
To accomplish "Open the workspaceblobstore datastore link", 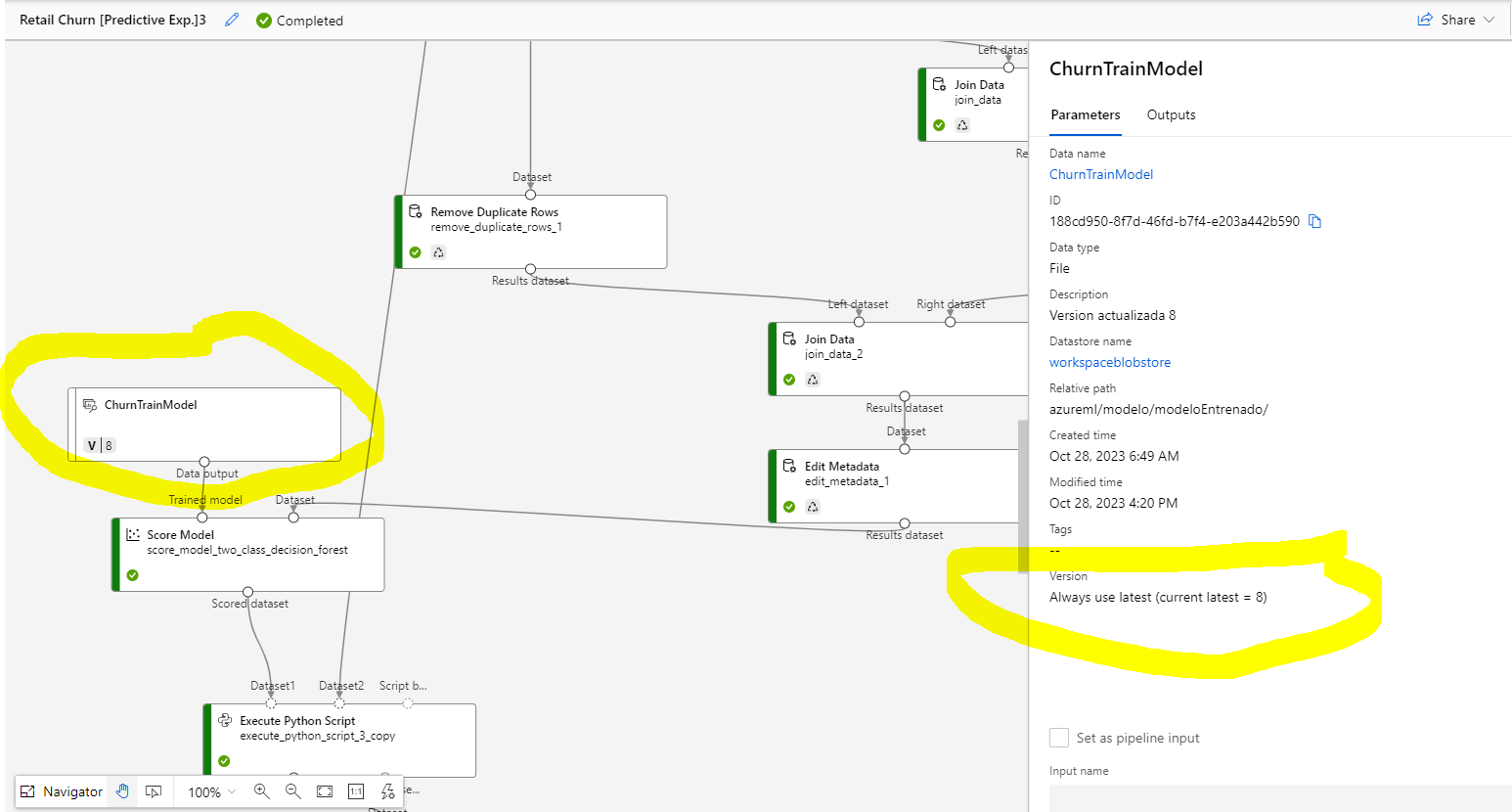I will [x=1110, y=362].
